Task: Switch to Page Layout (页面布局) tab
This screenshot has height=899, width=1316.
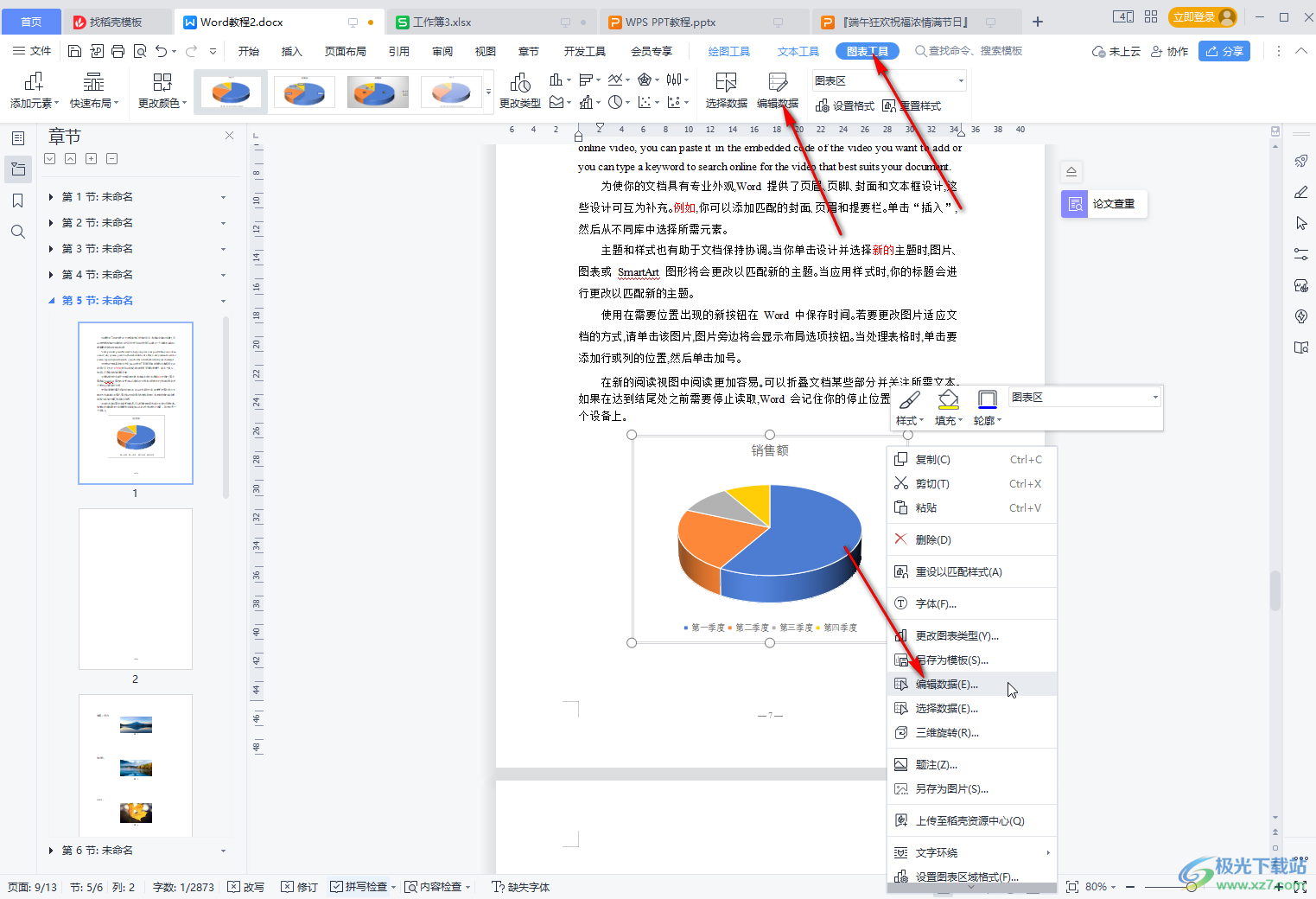Action: [x=346, y=51]
